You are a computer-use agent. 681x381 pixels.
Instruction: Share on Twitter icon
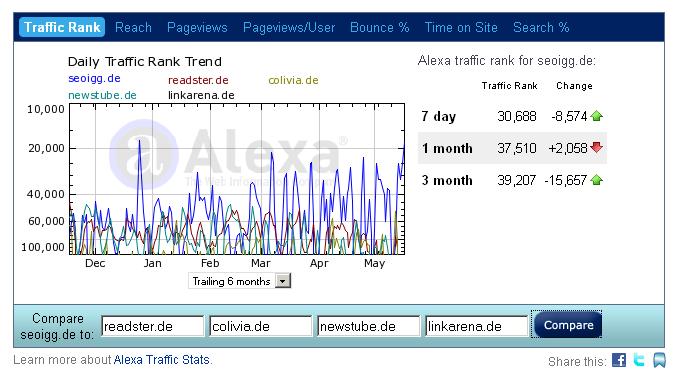pyautogui.click(x=639, y=360)
